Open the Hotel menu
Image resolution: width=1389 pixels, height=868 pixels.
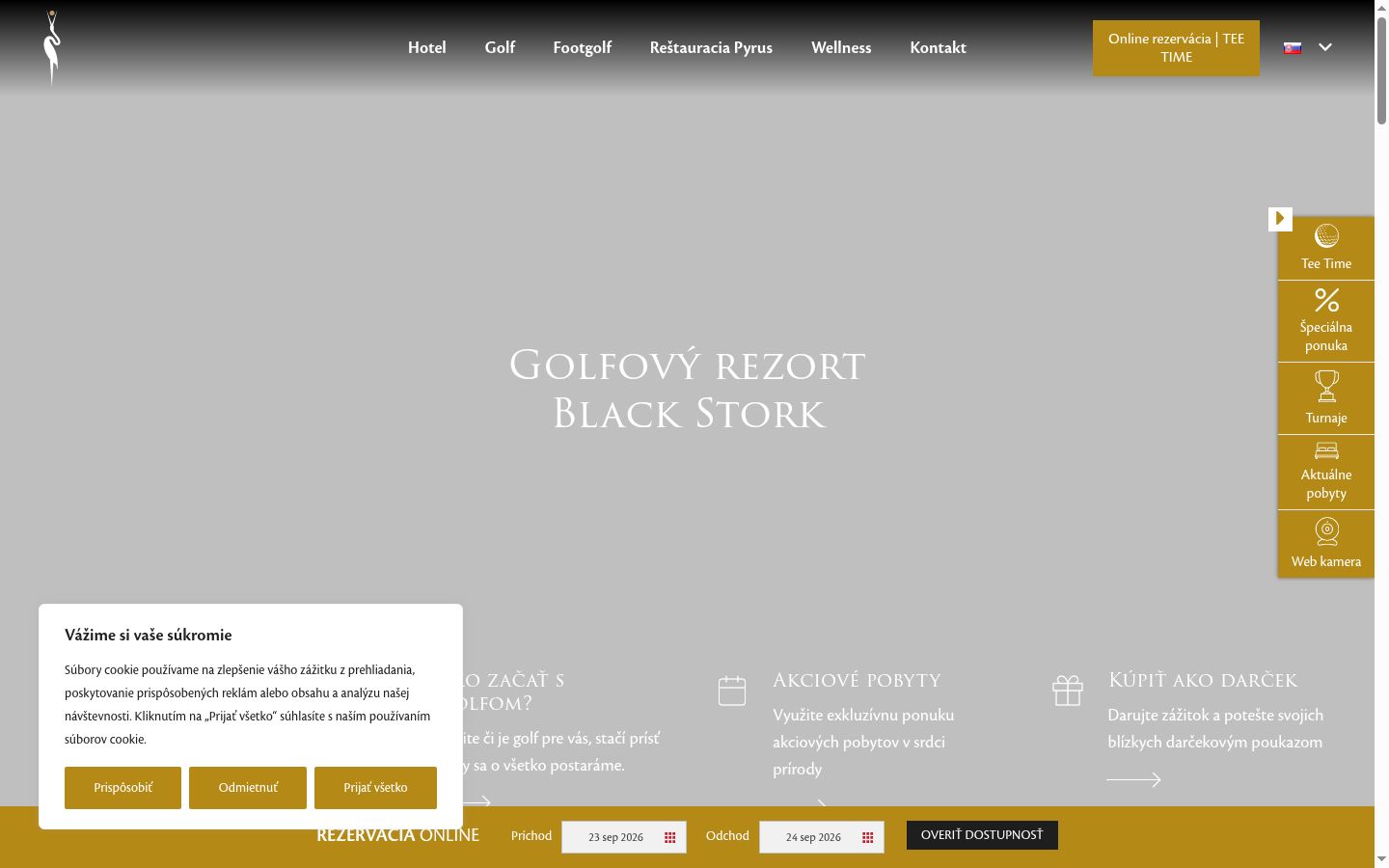[426, 47]
